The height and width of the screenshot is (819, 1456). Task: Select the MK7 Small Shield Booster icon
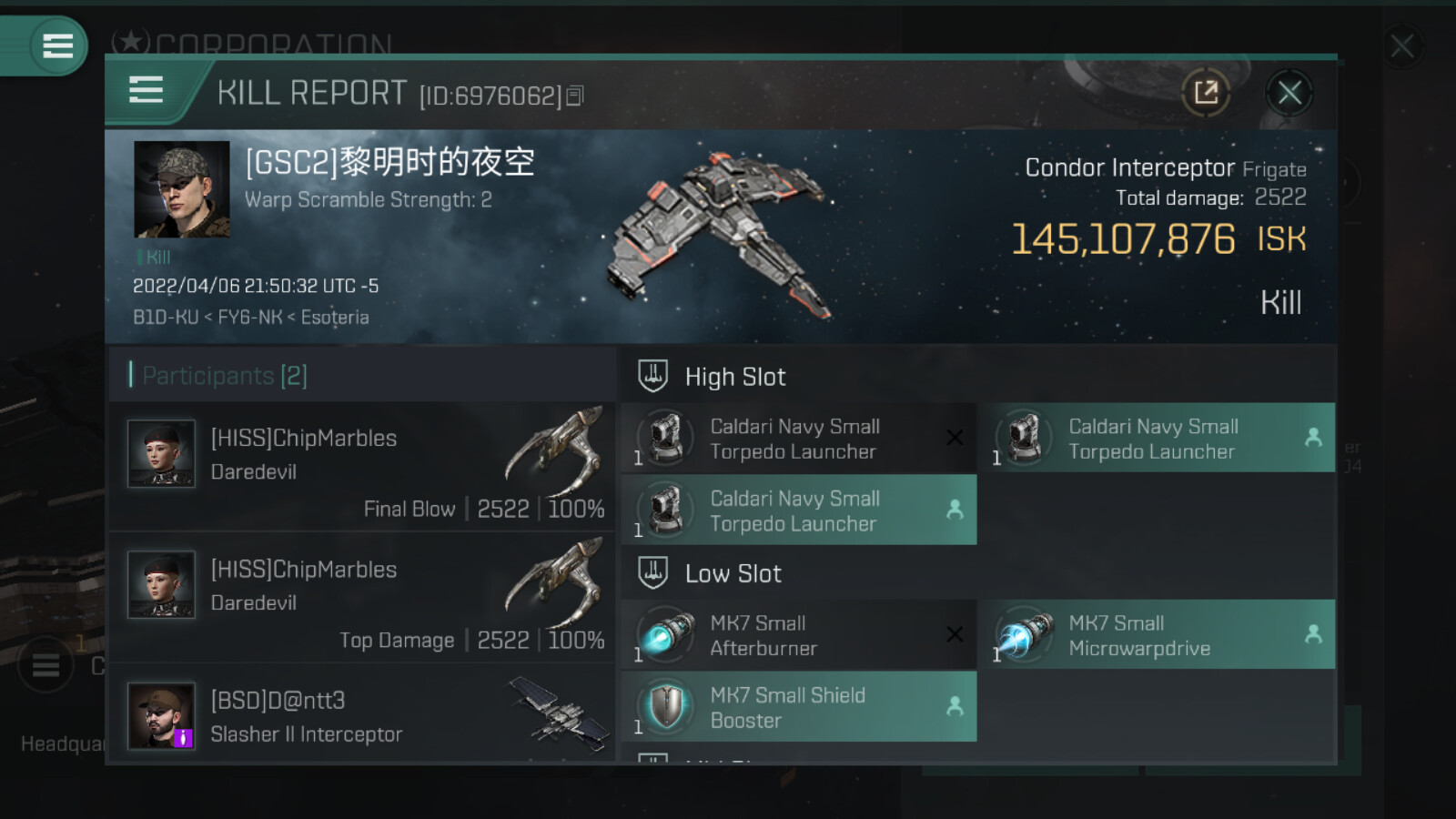[x=666, y=706]
